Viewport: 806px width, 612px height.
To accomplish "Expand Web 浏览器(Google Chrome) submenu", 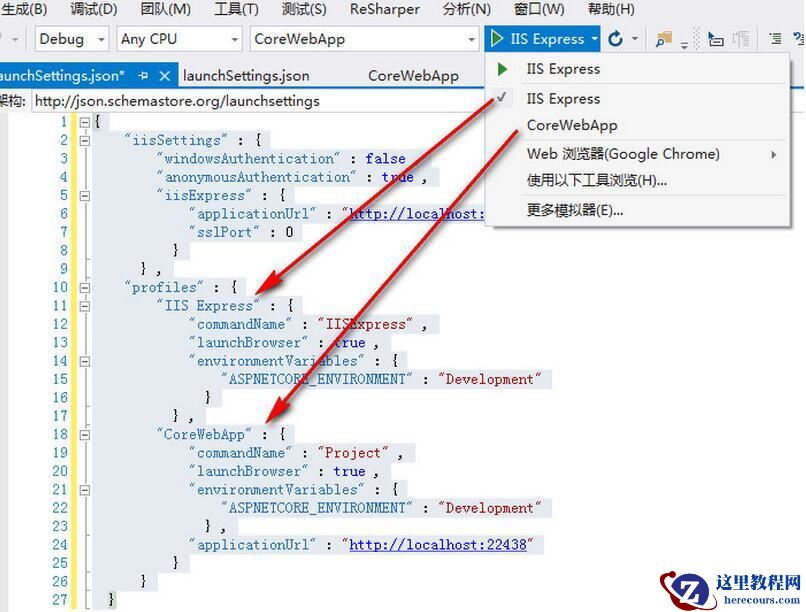I will [x=637, y=154].
